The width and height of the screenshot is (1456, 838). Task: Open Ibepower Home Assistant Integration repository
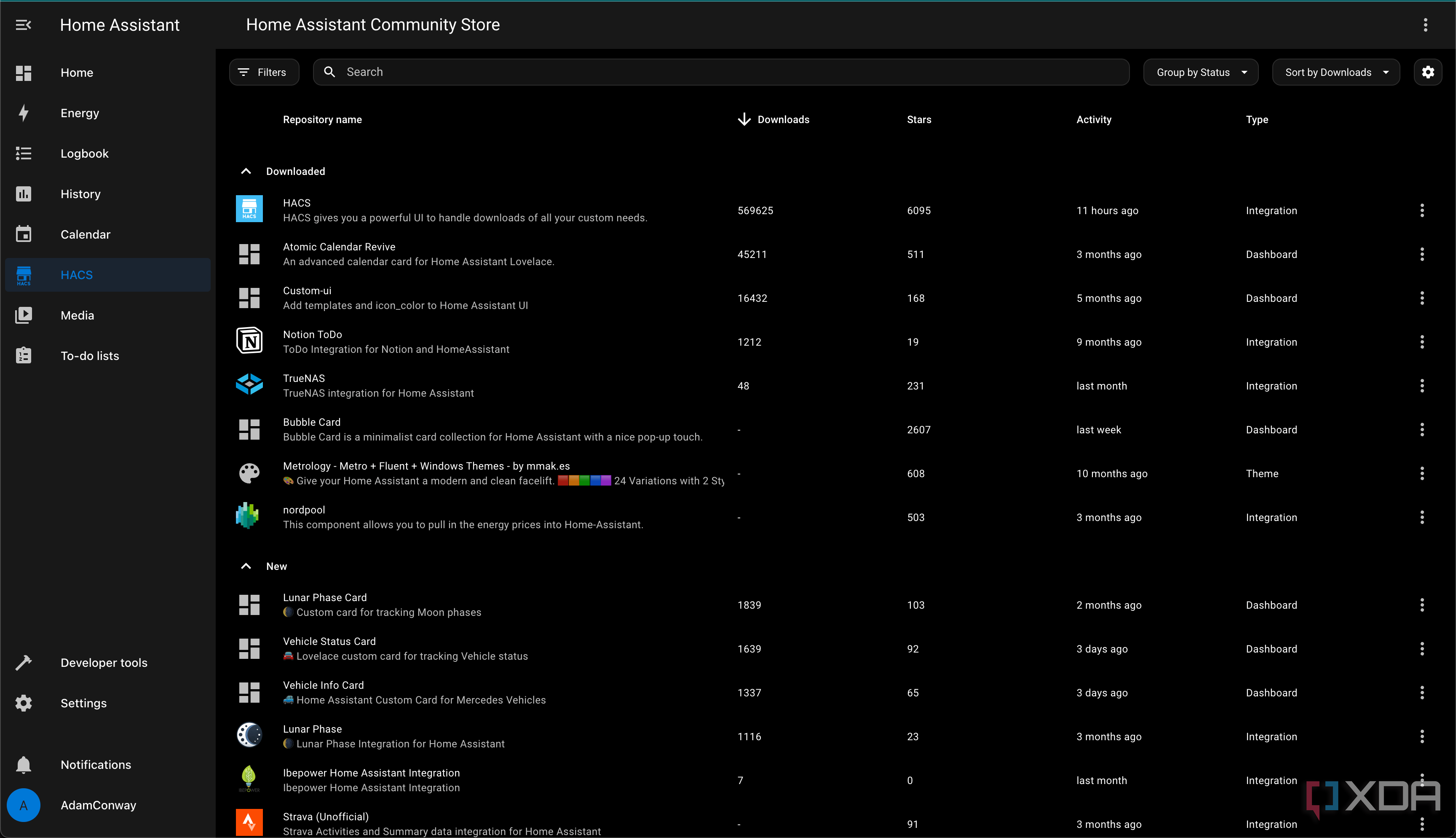(x=835, y=780)
